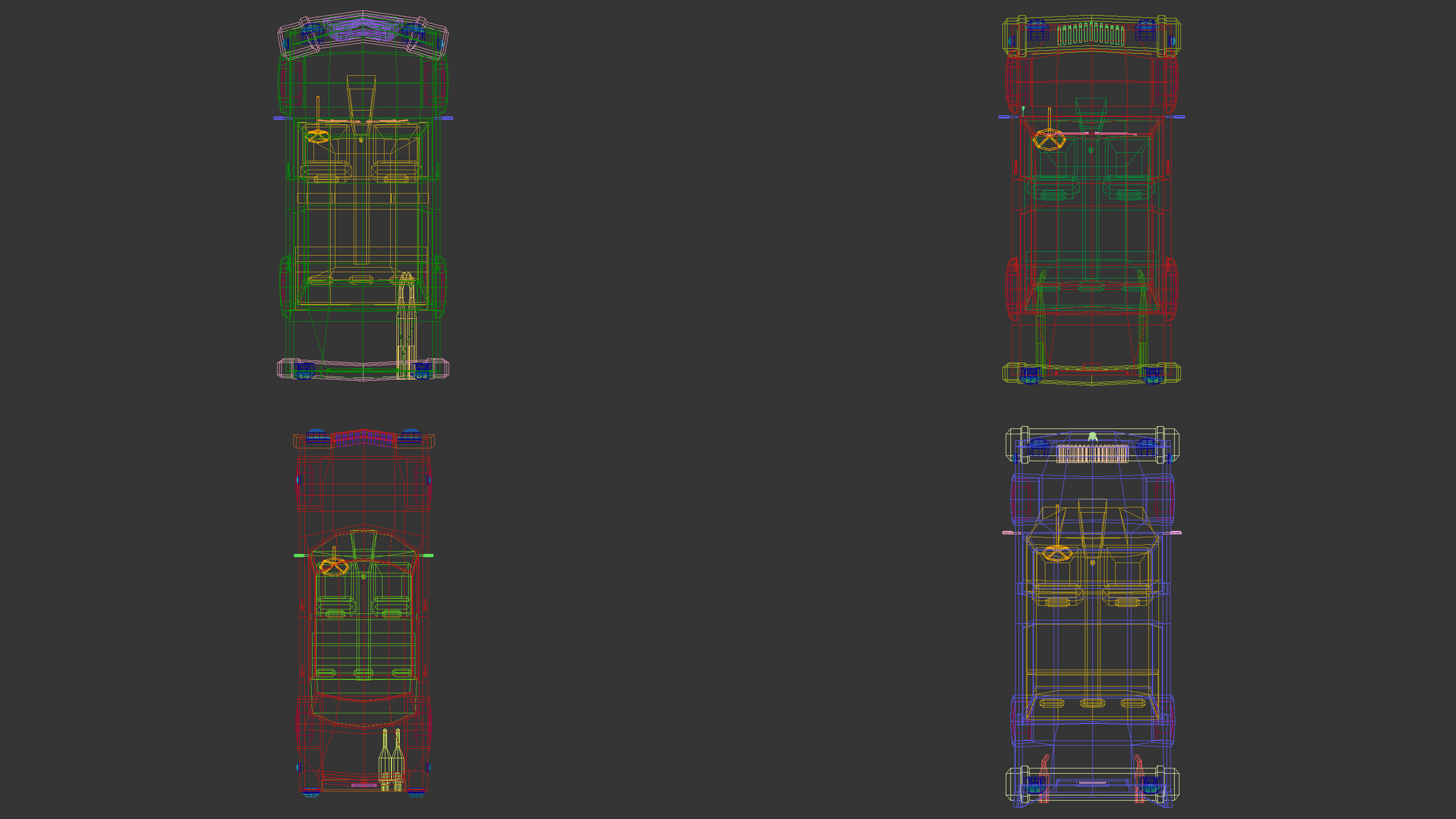The image size is (1456, 819).
Task: Select light green hood ornament on blue car
Action: tap(1092, 437)
